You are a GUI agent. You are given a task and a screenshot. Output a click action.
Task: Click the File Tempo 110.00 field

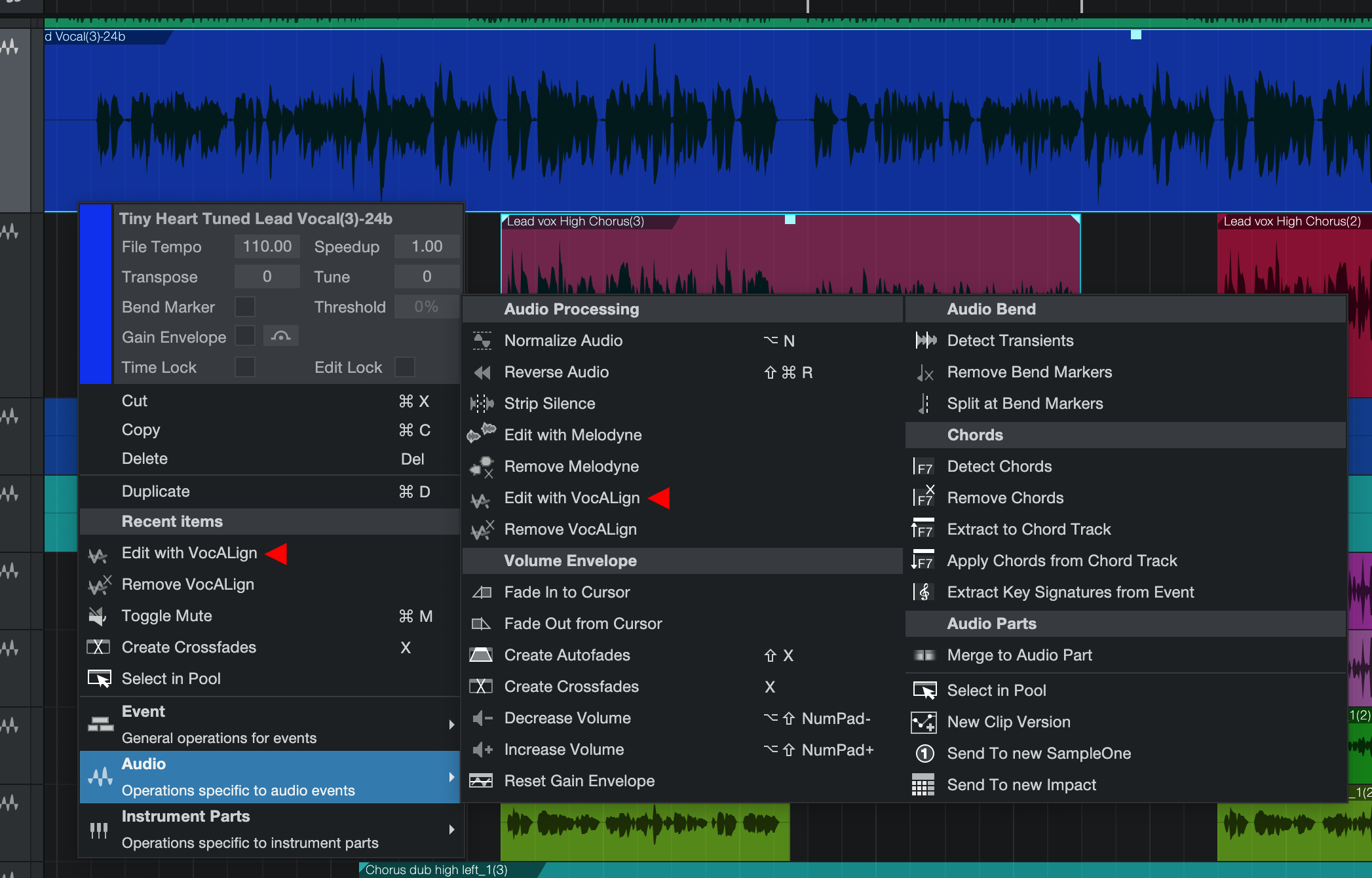click(267, 246)
